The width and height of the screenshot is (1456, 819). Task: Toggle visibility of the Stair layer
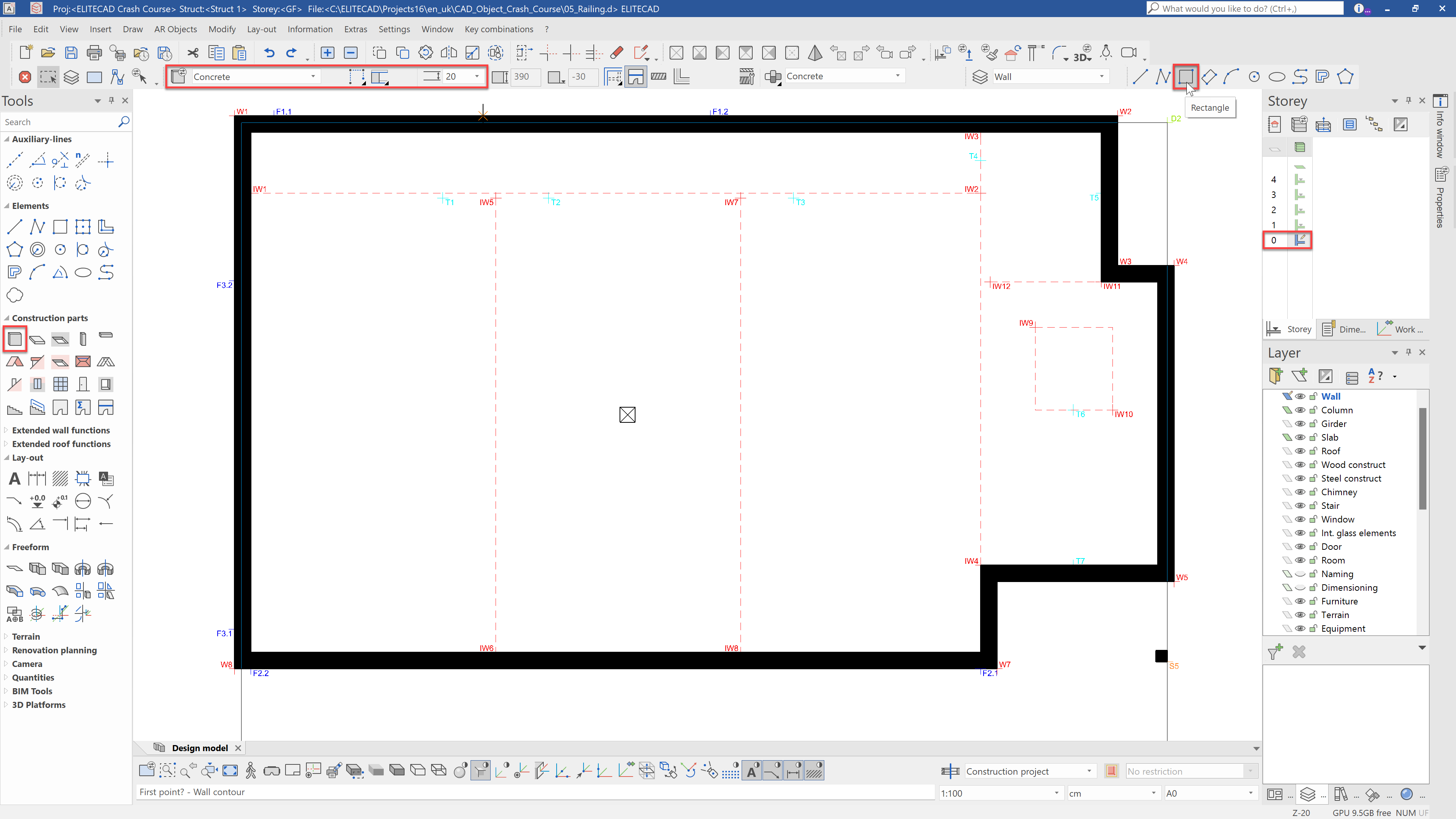(1300, 506)
